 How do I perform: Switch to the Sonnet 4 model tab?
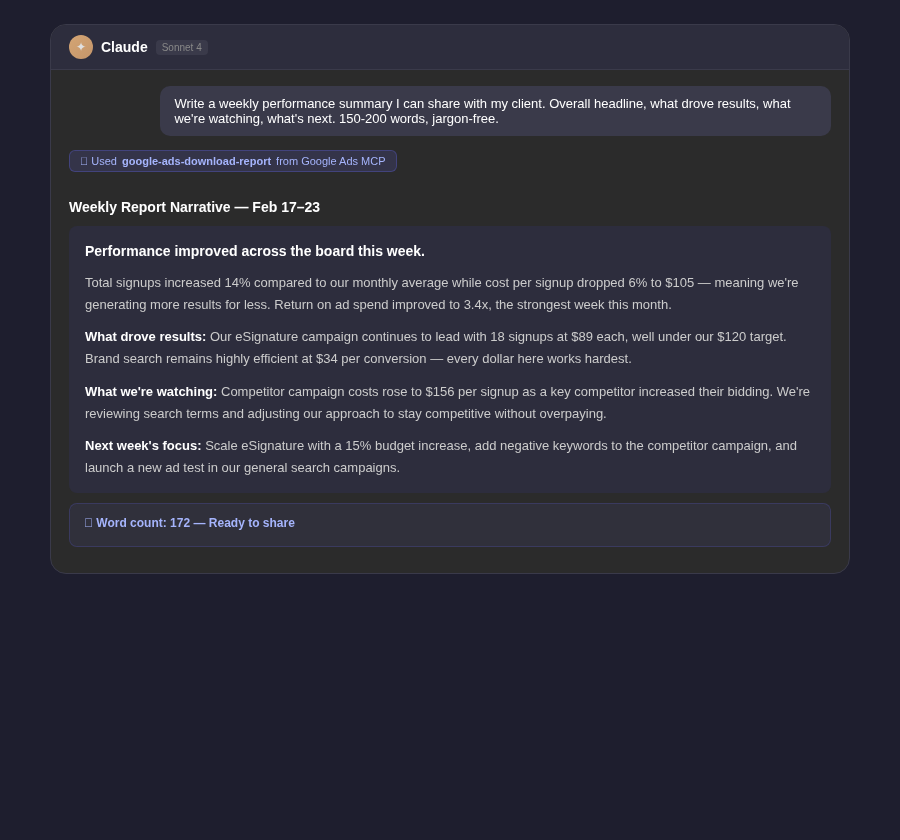tap(181, 47)
